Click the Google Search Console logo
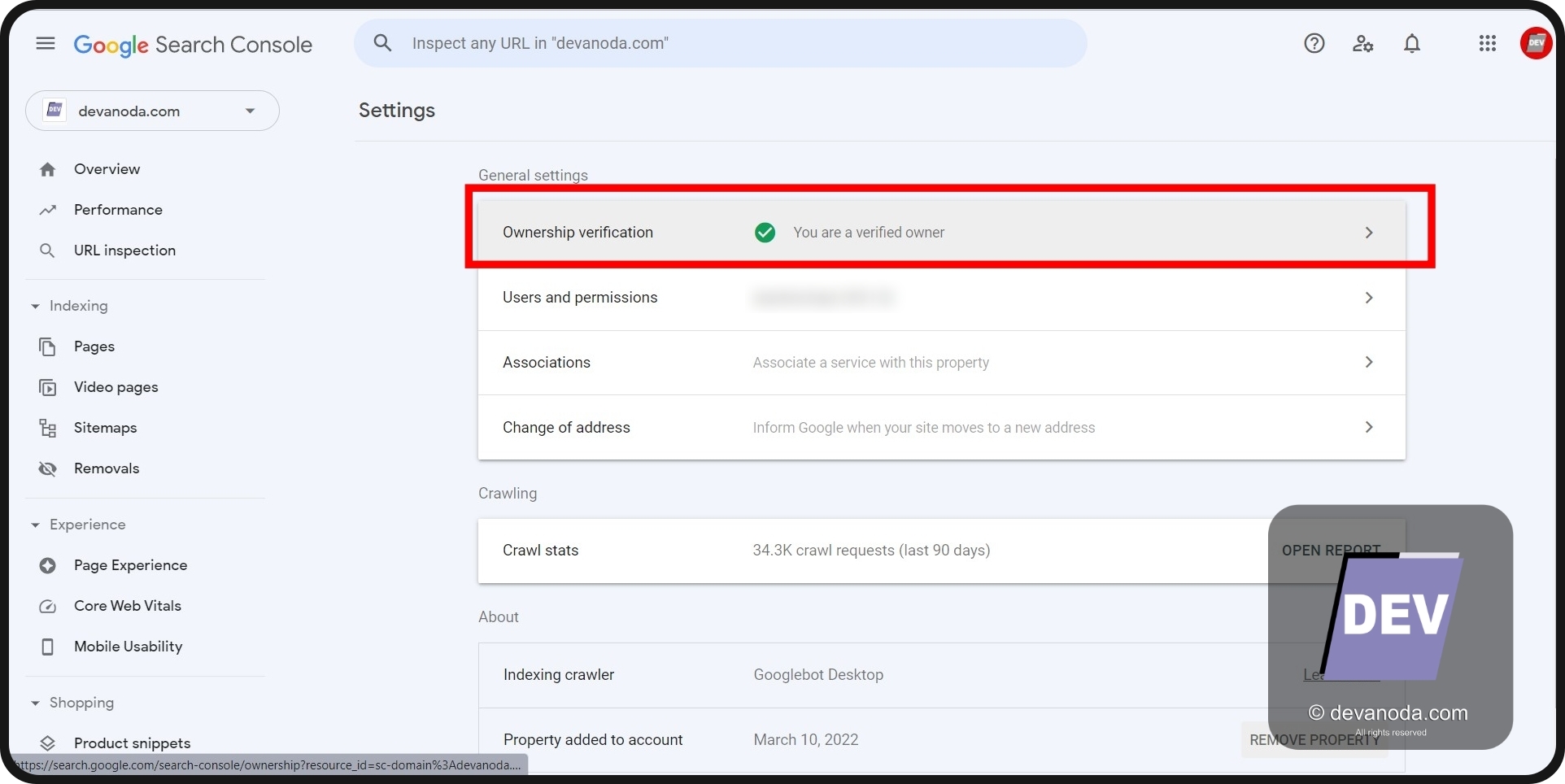Image resolution: width=1565 pixels, height=784 pixels. point(193,45)
